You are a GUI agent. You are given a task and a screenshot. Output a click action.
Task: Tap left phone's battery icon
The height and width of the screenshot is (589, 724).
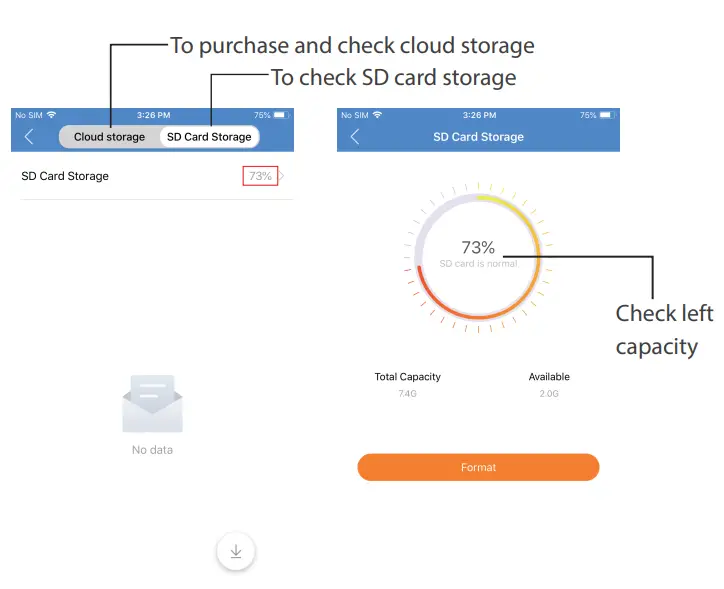(282, 116)
